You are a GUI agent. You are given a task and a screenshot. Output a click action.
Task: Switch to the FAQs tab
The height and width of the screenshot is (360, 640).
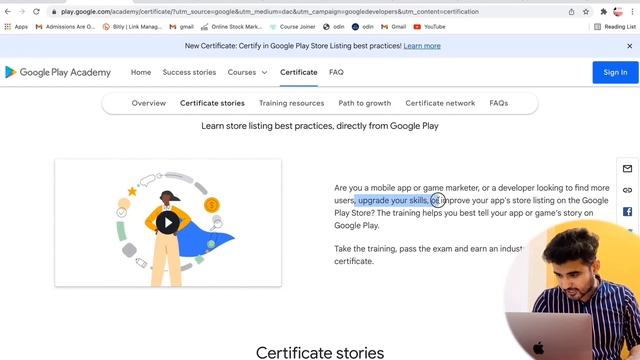pyautogui.click(x=499, y=103)
